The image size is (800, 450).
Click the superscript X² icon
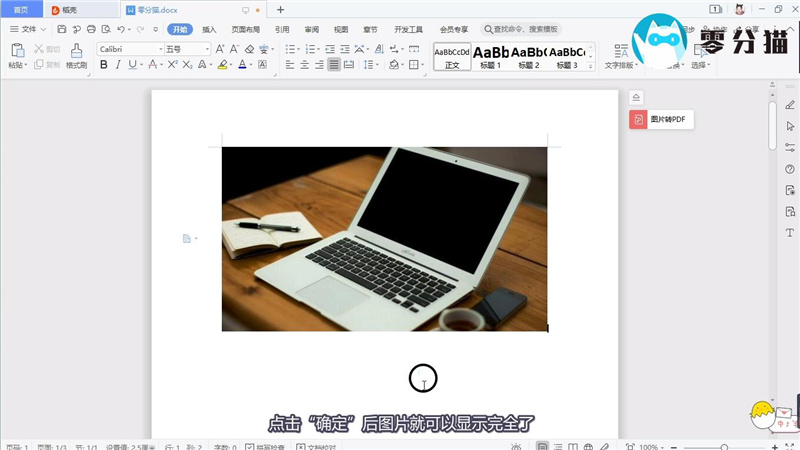point(172,65)
